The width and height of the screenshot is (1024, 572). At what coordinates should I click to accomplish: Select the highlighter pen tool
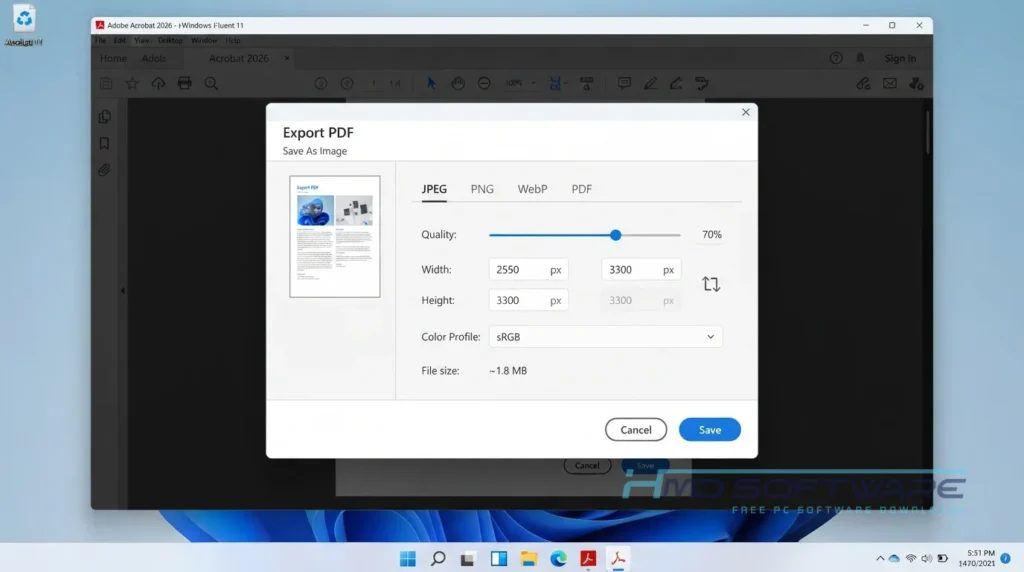click(x=650, y=84)
